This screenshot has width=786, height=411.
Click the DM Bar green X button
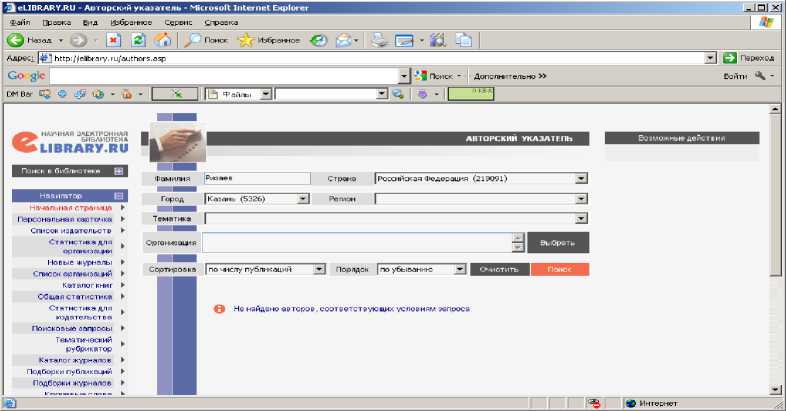point(175,94)
